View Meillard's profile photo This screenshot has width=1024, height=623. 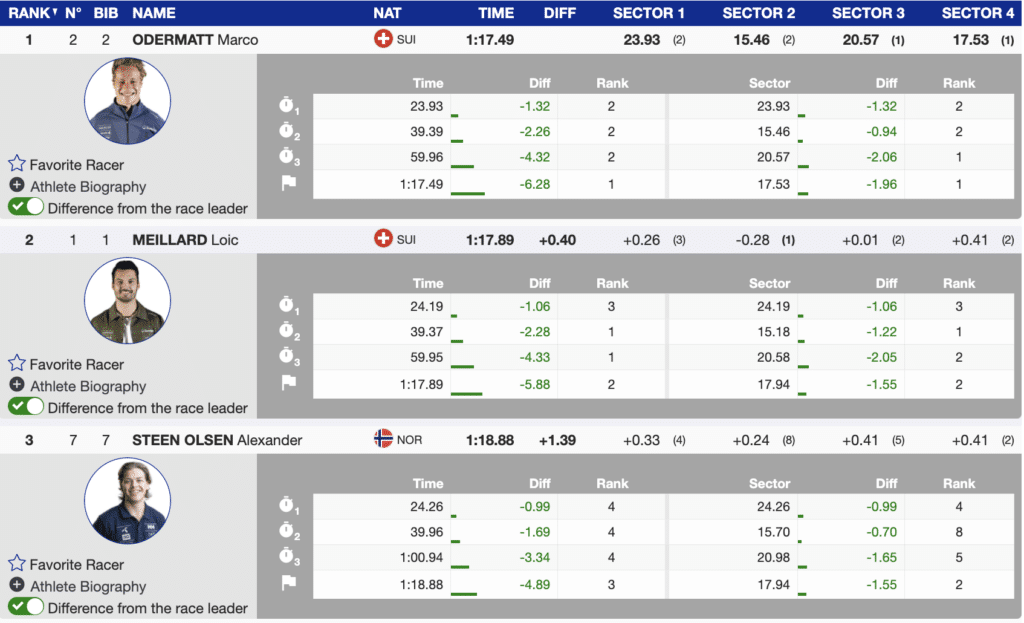click(127, 301)
